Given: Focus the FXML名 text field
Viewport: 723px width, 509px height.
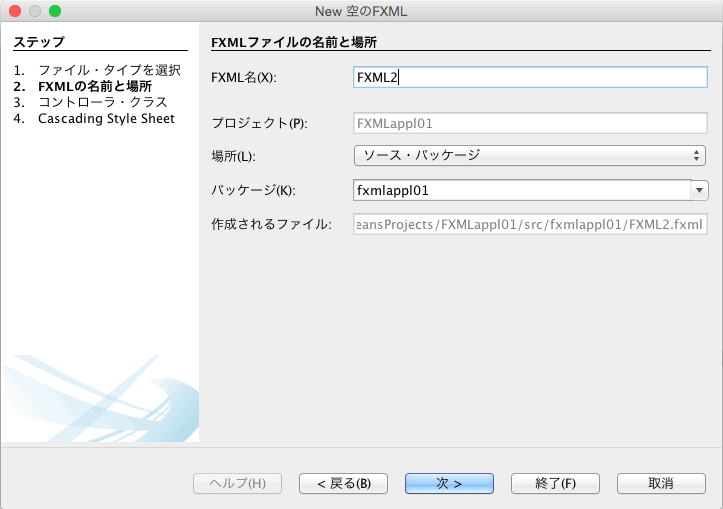Looking at the screenshot, I should coord(530,77).
